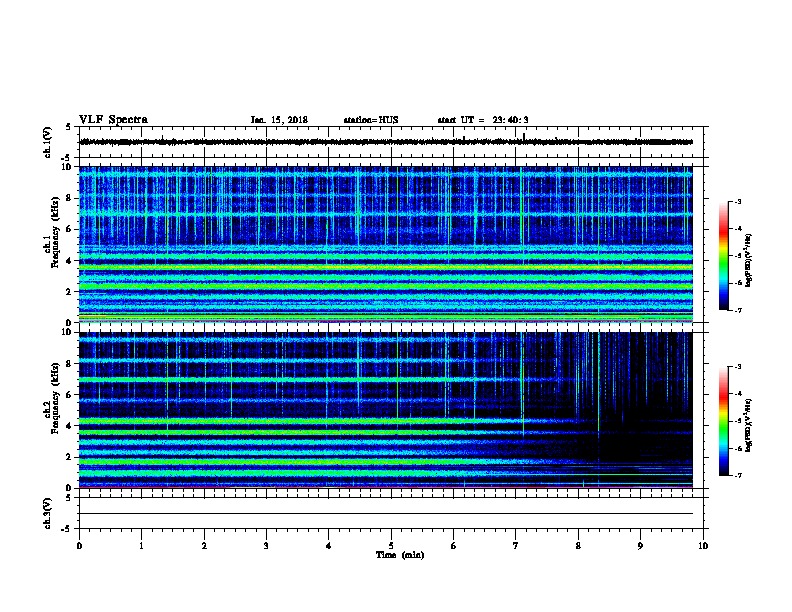792x612 pixels.
Task: Click the time axis tick label '3'
Action: [x=266, y=546]
